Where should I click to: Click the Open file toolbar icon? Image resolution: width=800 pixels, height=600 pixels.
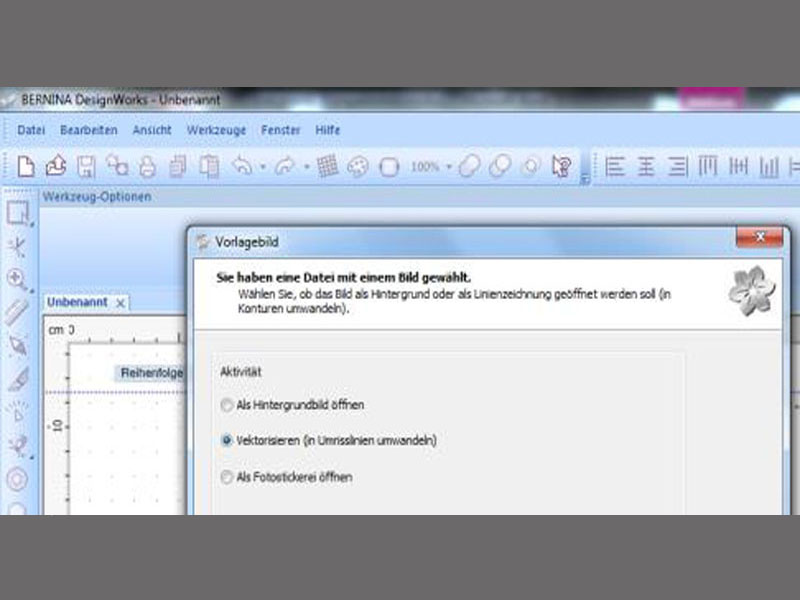pos(56,166)
